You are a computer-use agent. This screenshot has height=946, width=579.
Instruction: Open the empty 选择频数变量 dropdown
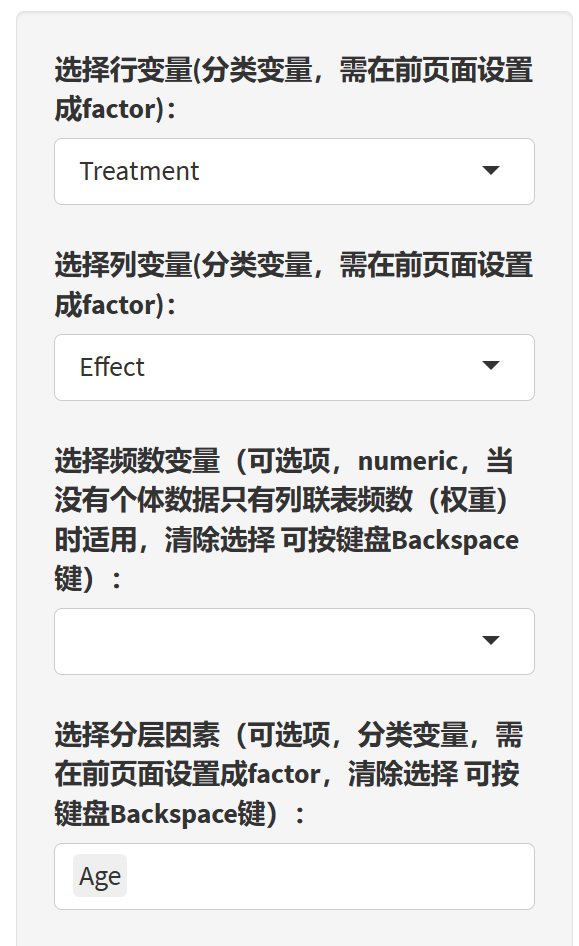click(x=294, y=641)
